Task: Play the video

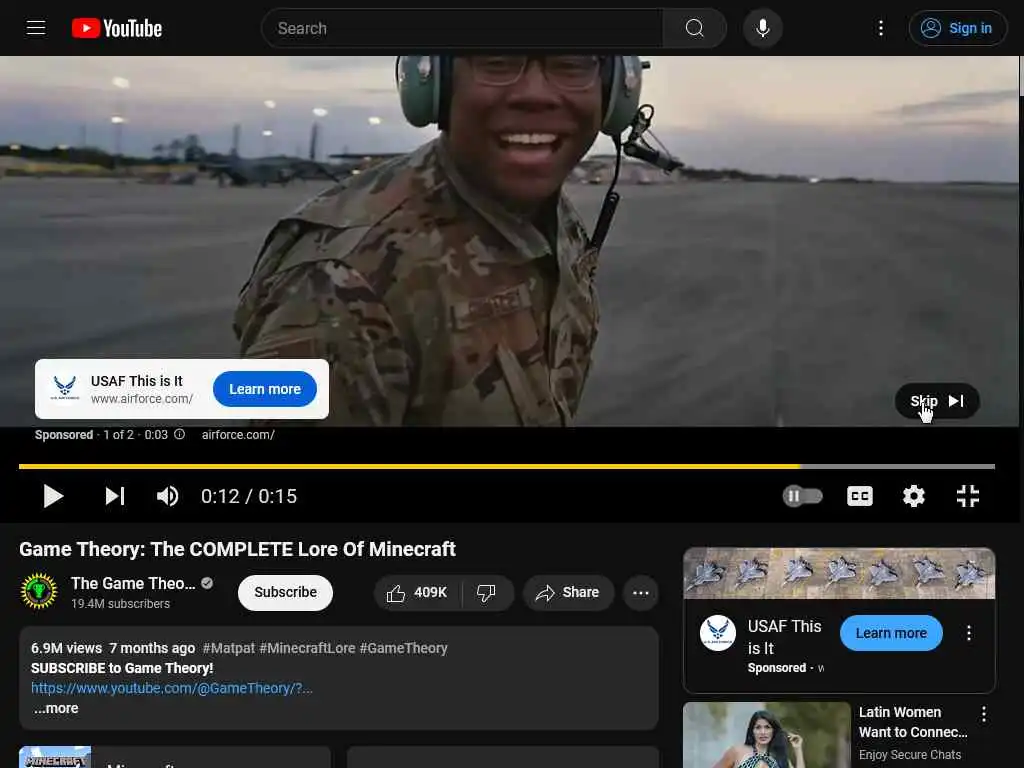Action: [x=53, y=496]
